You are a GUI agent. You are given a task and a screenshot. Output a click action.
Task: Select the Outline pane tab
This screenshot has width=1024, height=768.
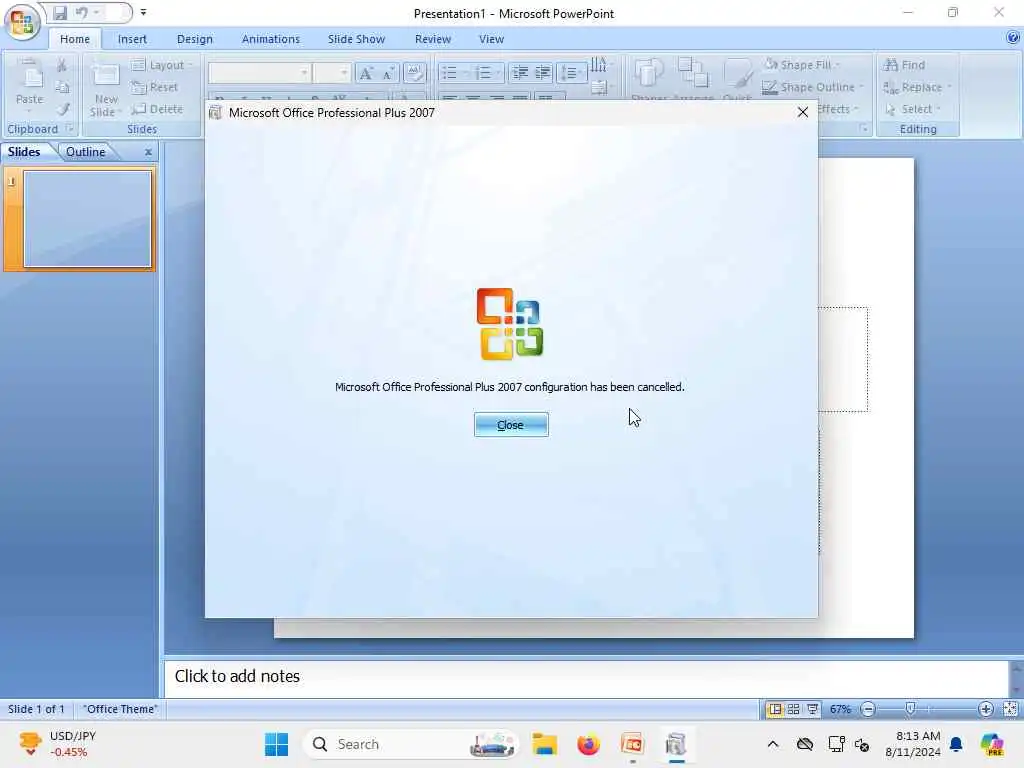tap(86, 152)
